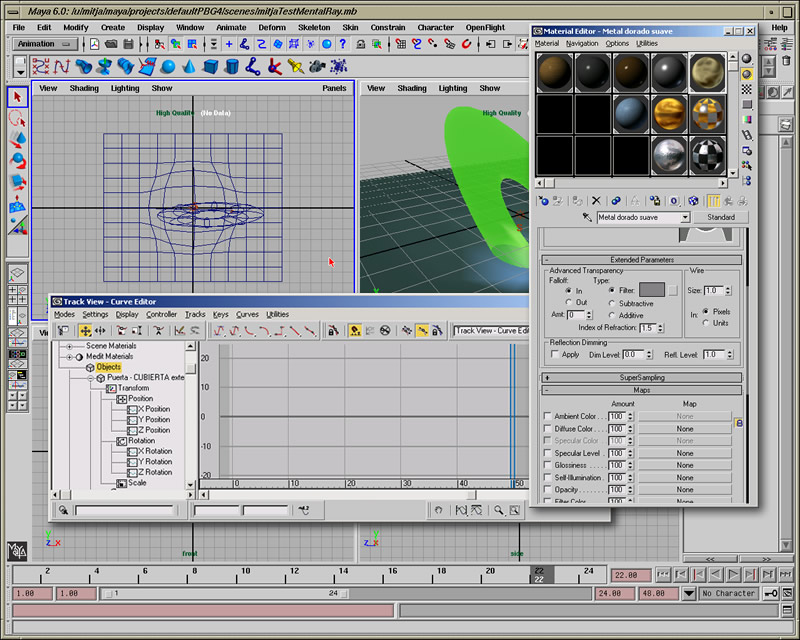Play the animation backward
The width and height of the screenshot is (800, 640).
(716, 575)
